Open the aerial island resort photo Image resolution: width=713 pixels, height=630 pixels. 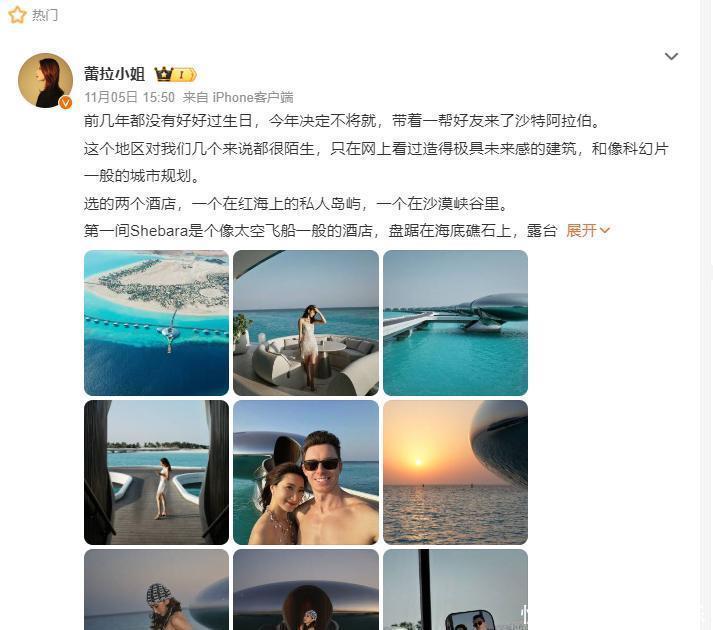click(156, 323)
